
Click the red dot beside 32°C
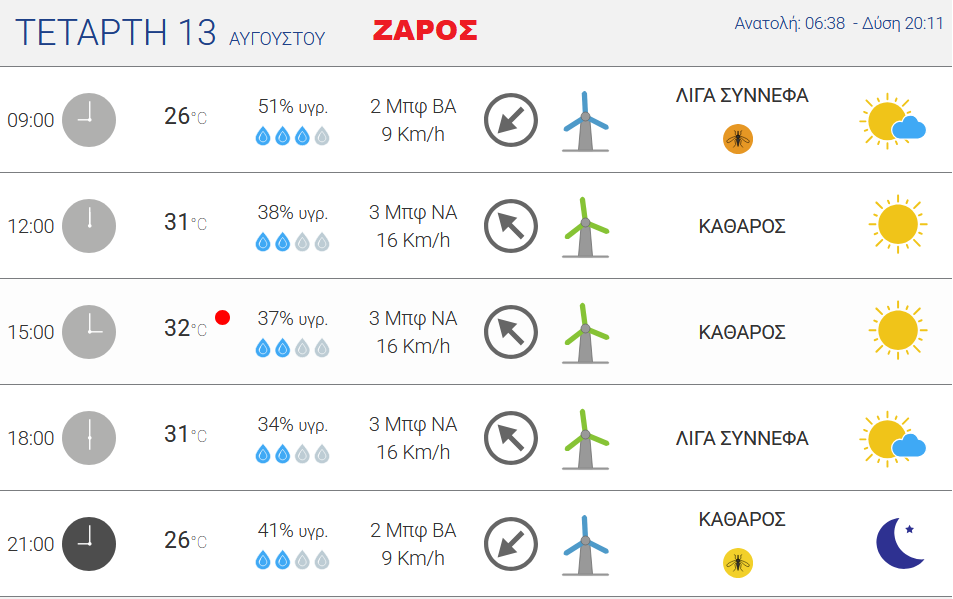pyautogui.click(x=222, y=318)
